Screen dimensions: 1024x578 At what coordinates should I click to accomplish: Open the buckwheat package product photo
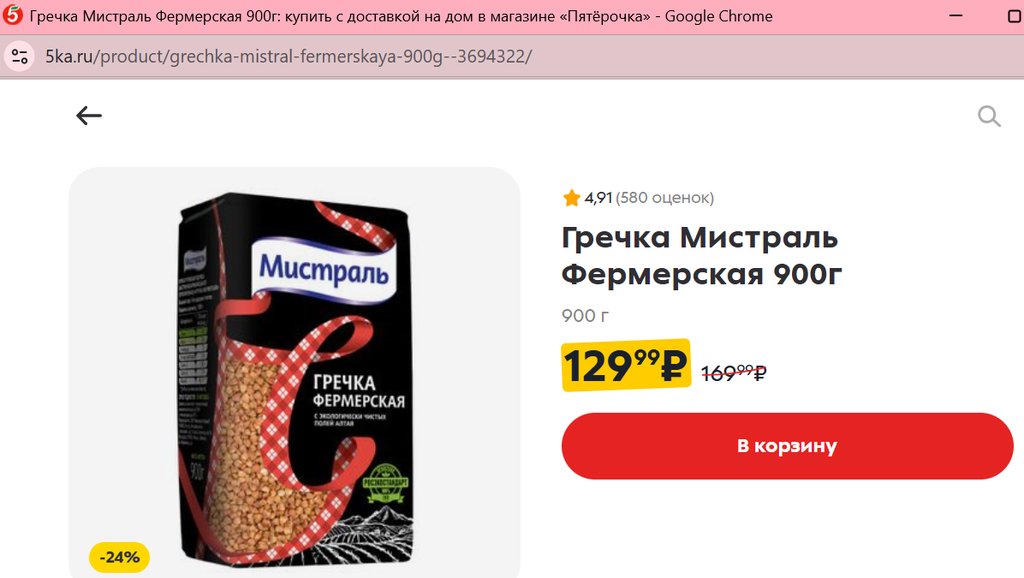295,377
